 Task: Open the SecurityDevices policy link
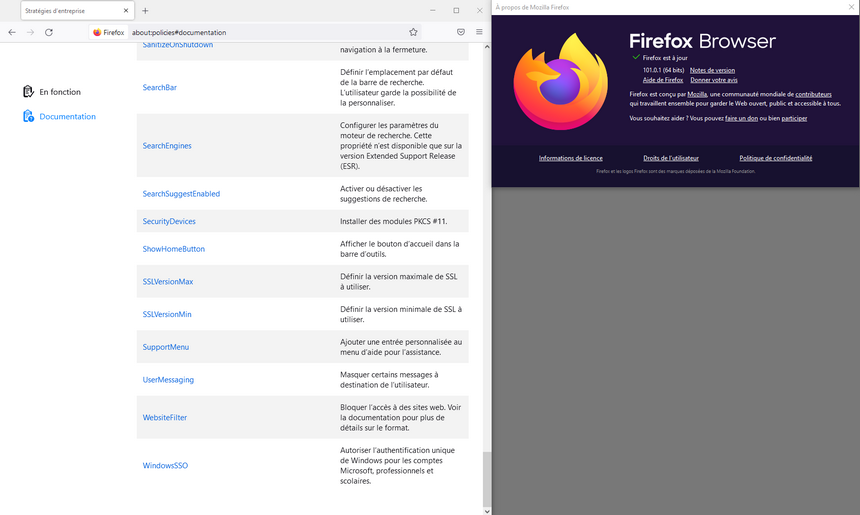[169, 221]
